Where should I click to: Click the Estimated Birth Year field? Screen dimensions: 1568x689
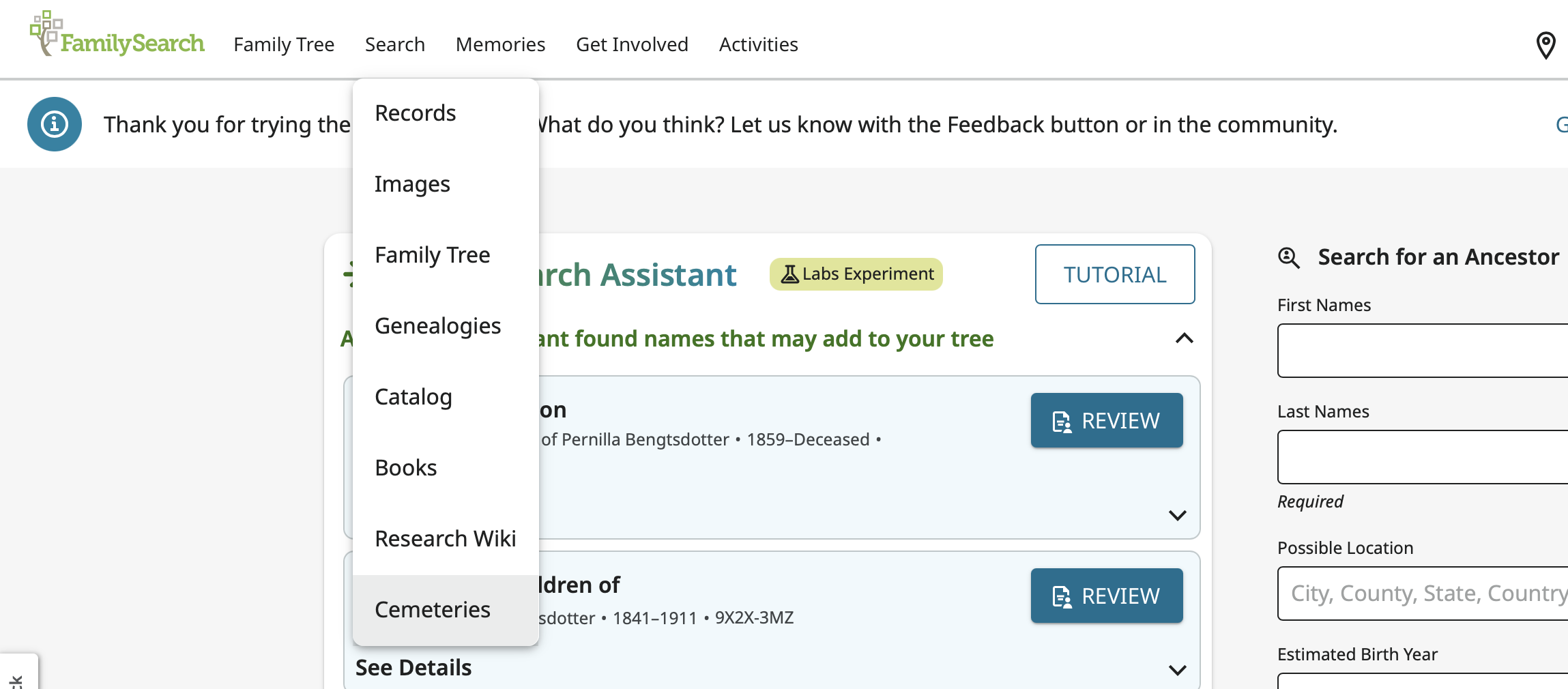click(x=1423, y=681)
